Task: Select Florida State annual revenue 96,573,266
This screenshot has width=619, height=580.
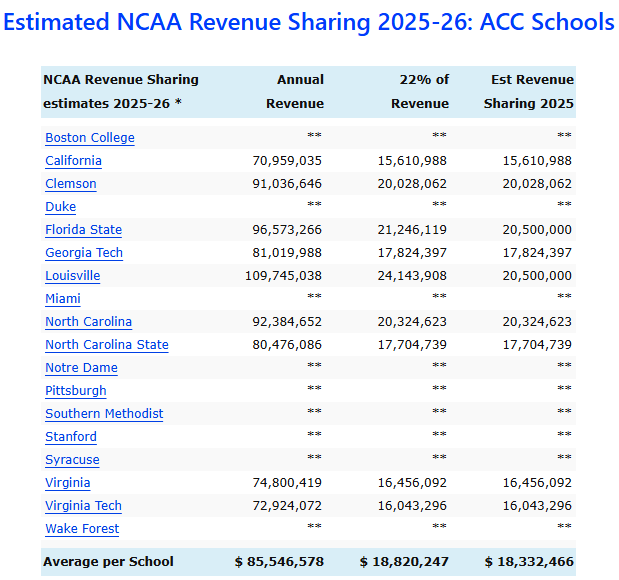Action: click(287, 230)
